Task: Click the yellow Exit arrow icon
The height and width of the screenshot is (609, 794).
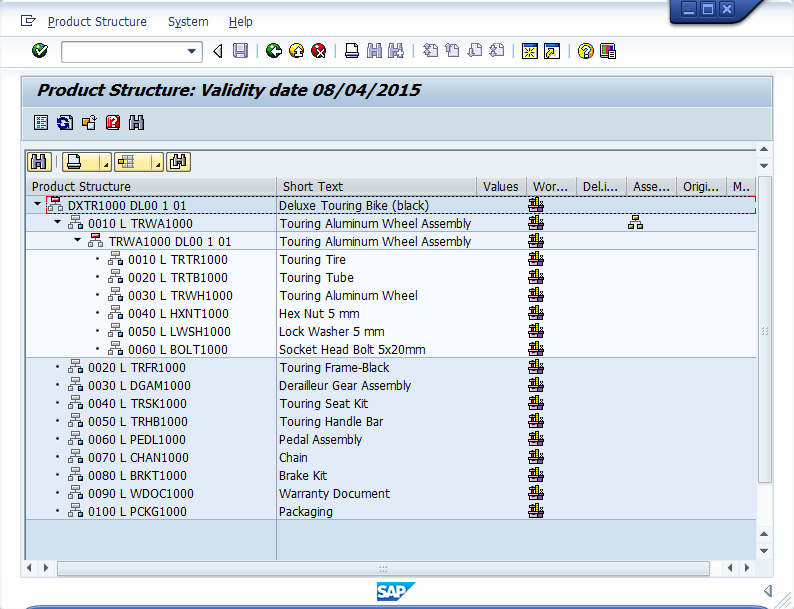Action: pyautogui.click(x=297, y=51)
